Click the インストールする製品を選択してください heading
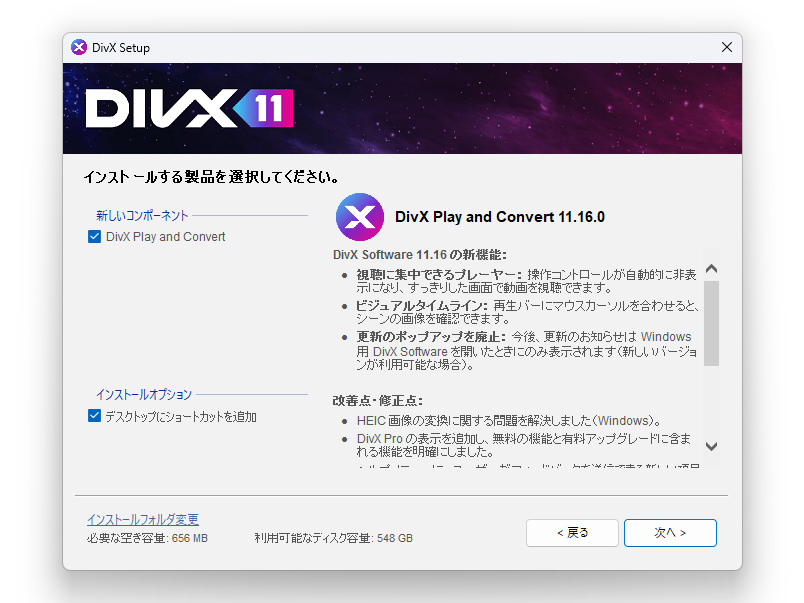 click(x=211, y=177)
